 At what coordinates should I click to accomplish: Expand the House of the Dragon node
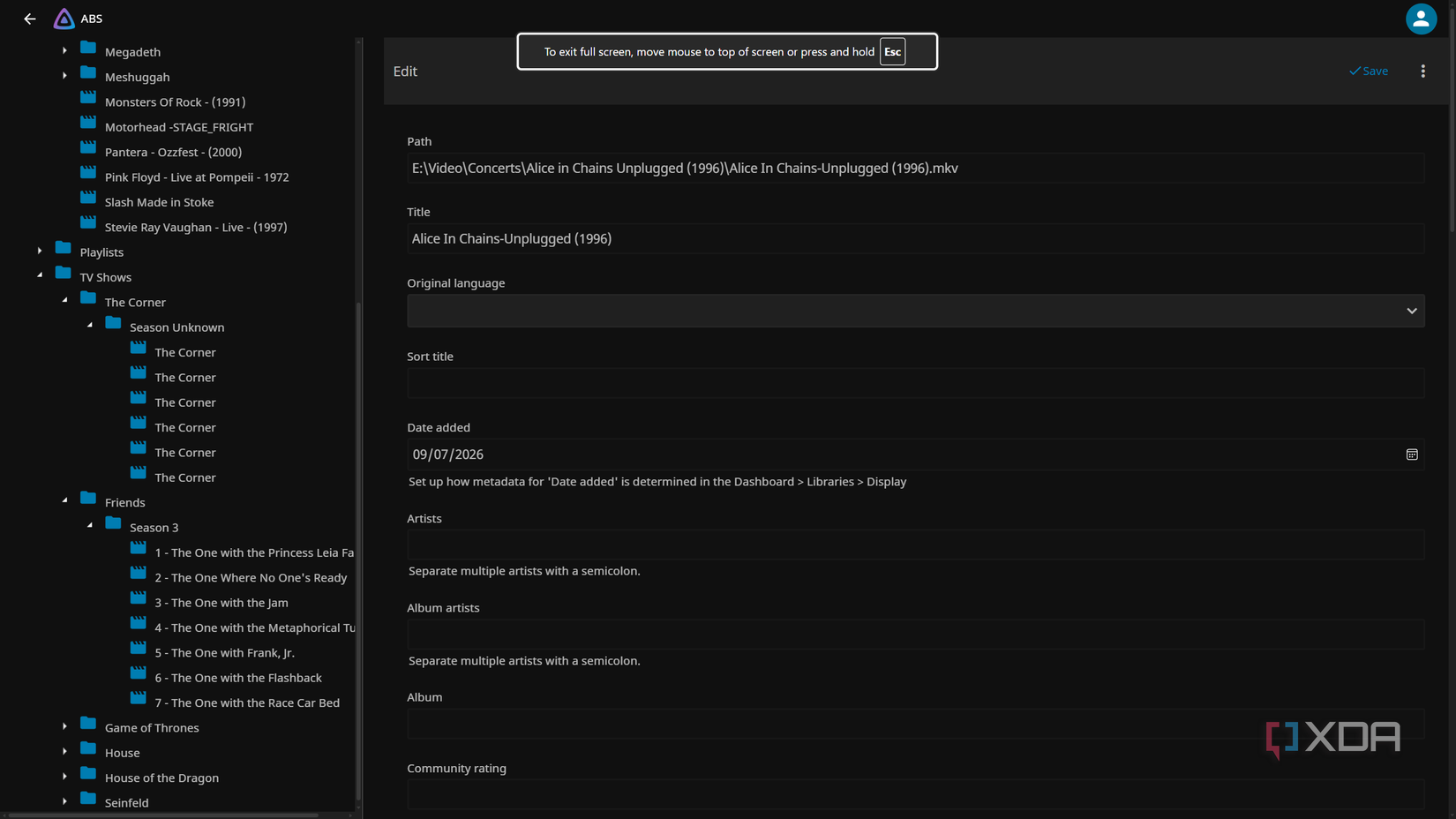click(x=64, y=777)
